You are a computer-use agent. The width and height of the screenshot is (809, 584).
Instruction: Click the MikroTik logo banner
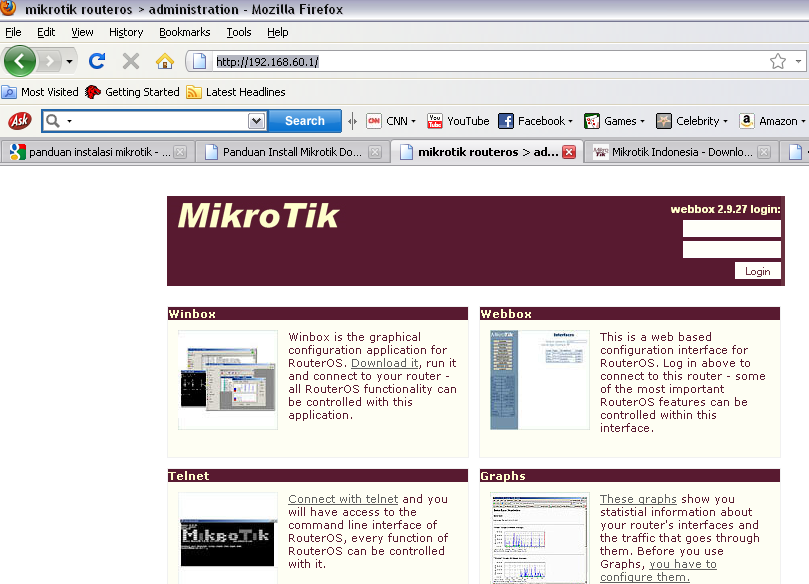point(258,216)
